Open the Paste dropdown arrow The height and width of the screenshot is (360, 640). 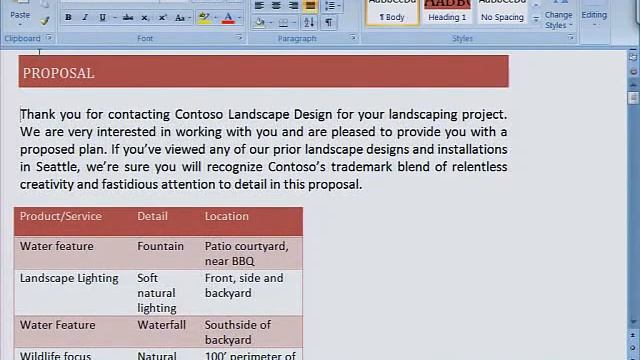click(x=20, y=25)
